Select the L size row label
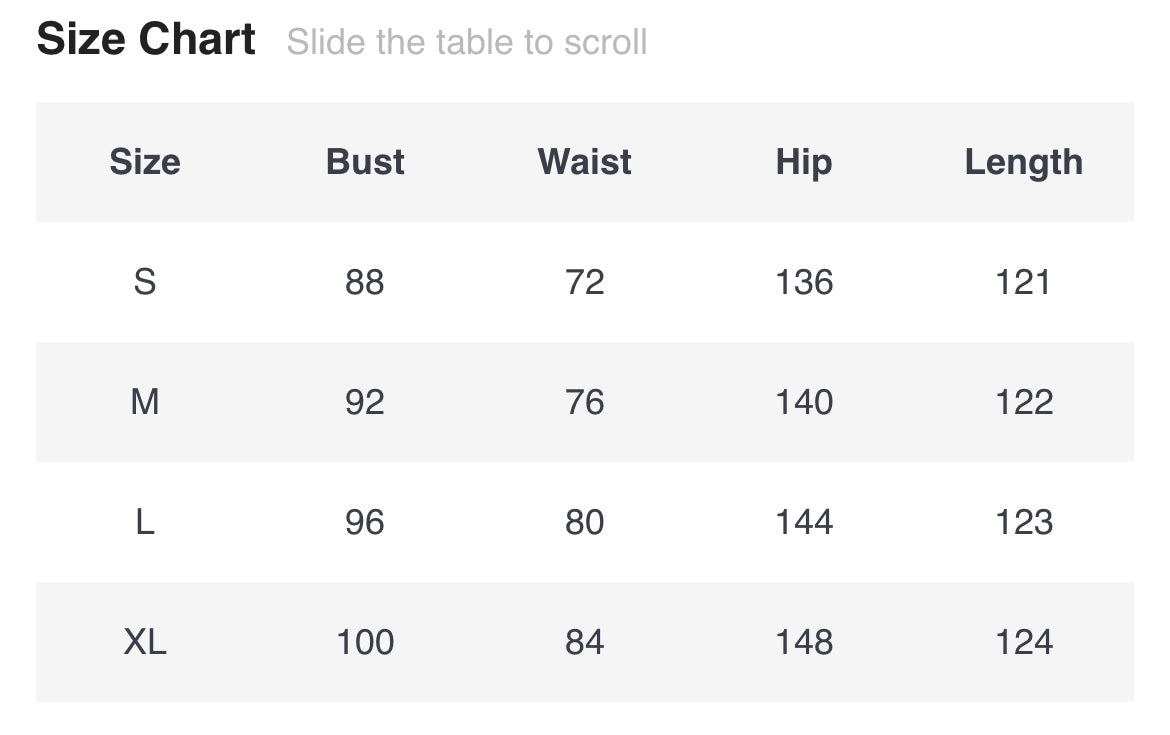Image resolution: width=1170 pixels, height=735 pixels. tap(145, 522)
